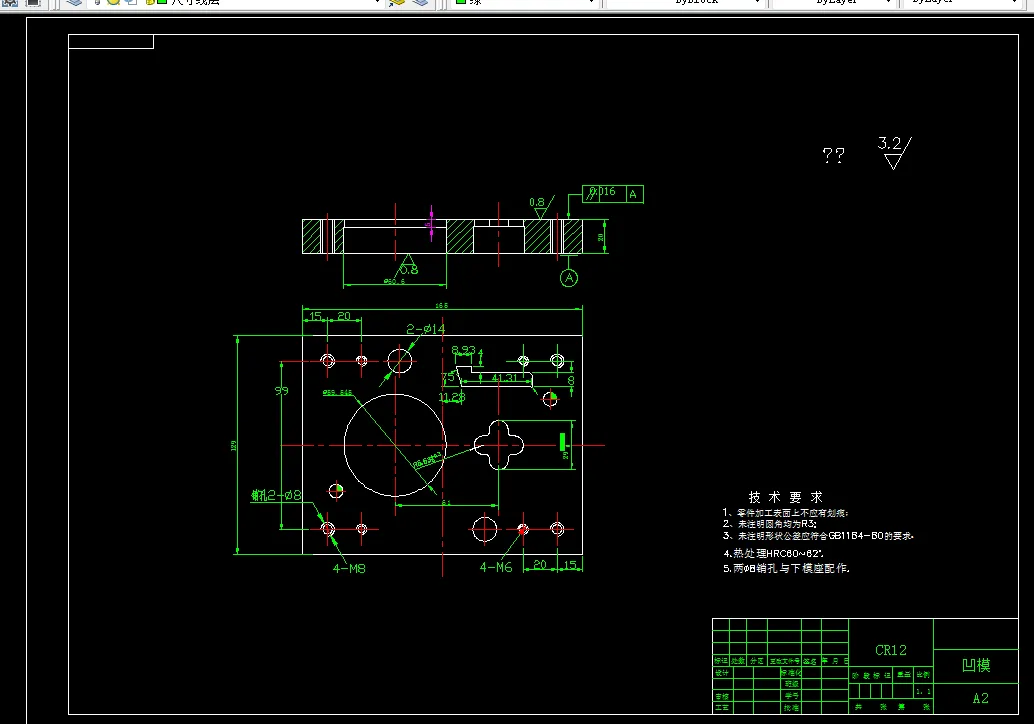The height and width of the screenshot is (724, 1034).
Task: Select the cross-shaped cavity outline
Action: click(x=499, y=445)
